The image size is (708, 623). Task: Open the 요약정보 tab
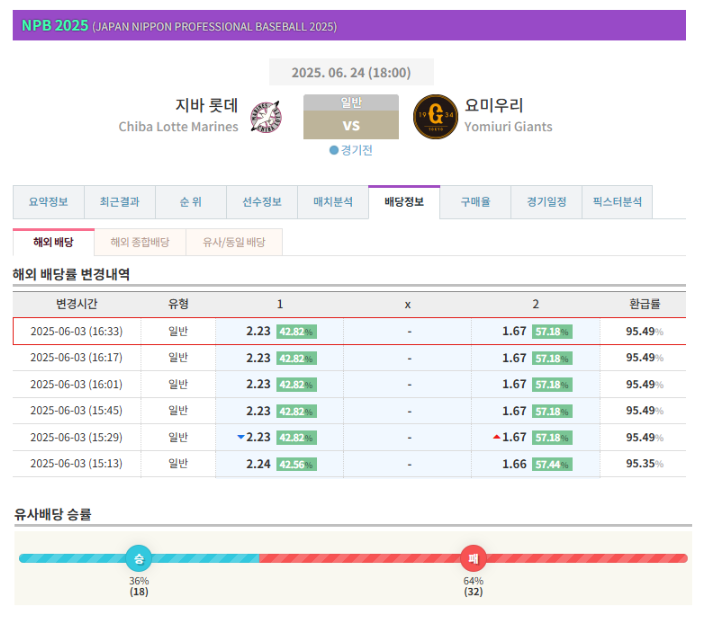point(48,202)
